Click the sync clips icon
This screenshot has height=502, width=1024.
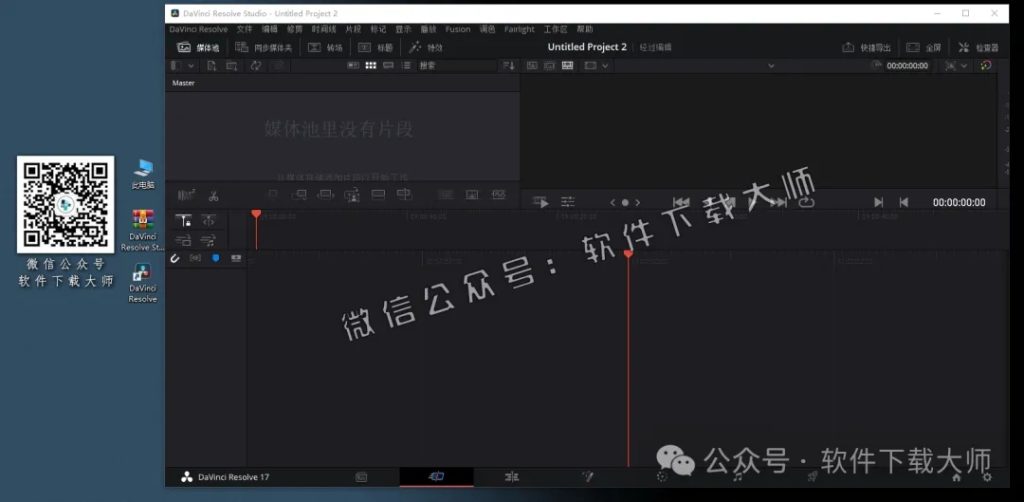(x=255, y=65)
